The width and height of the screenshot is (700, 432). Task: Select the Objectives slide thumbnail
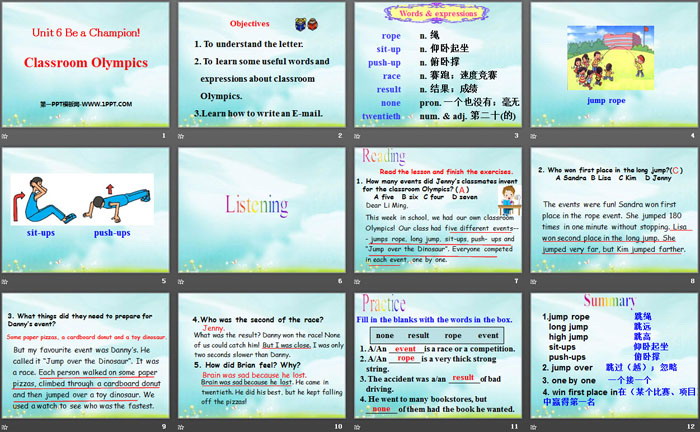[x=262, y=65]
